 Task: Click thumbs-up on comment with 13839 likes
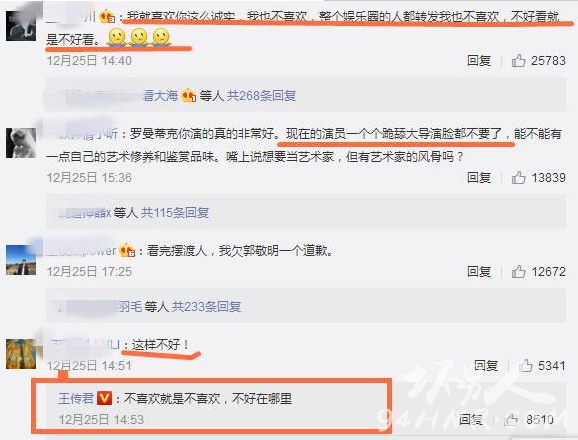pos(518,178)
